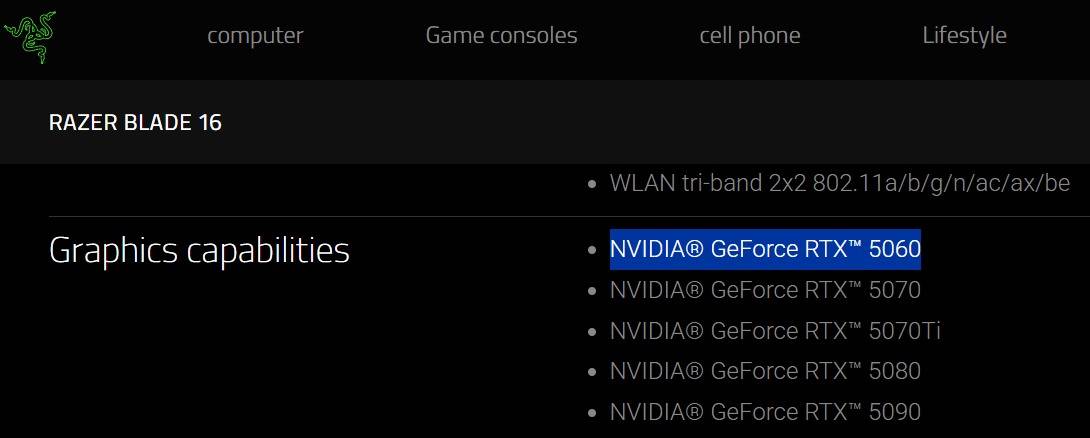Click the RAZER BLADE 16 title

tap(135, 123)
